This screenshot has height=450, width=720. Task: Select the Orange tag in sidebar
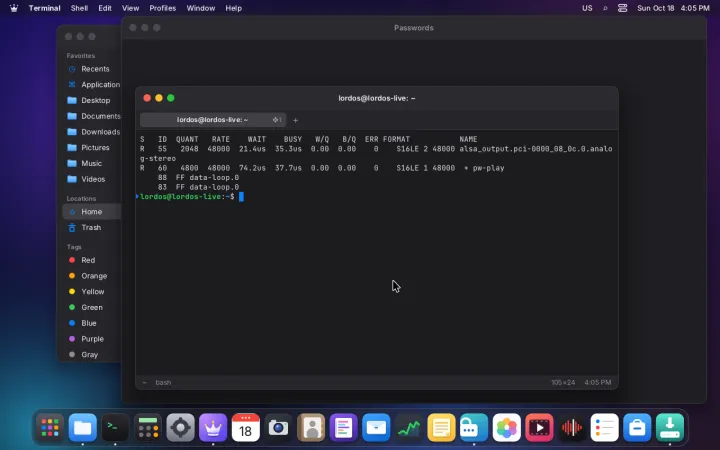point(92,276)
